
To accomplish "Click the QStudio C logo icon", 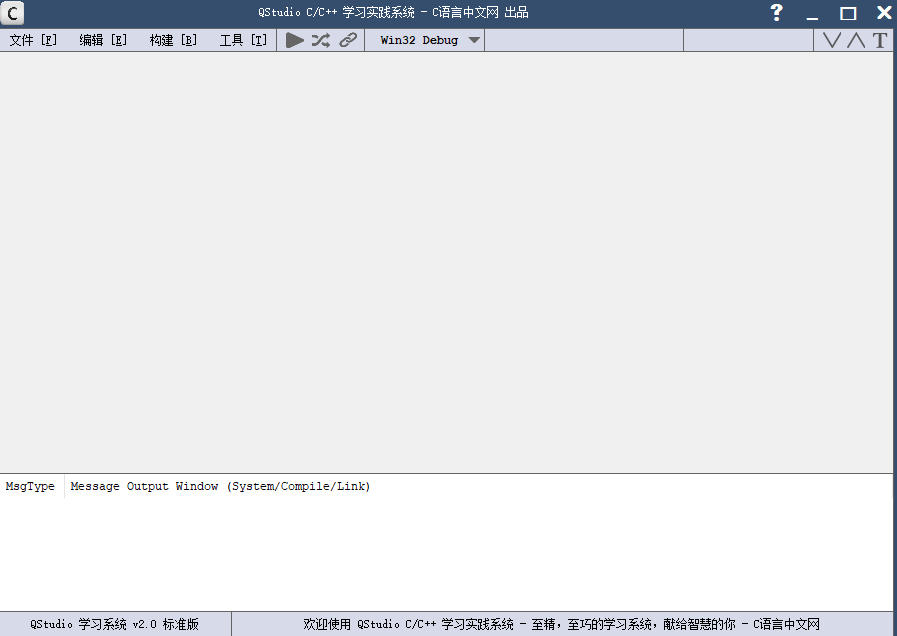I will 12,13.
